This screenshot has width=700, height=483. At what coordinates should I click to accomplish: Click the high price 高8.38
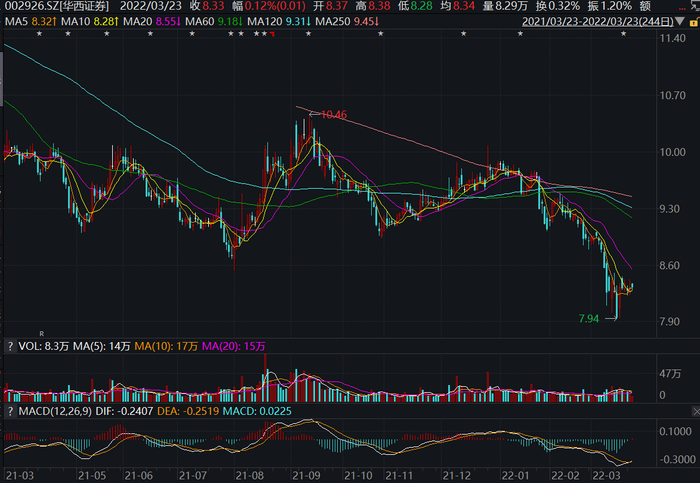pos(373,6)
